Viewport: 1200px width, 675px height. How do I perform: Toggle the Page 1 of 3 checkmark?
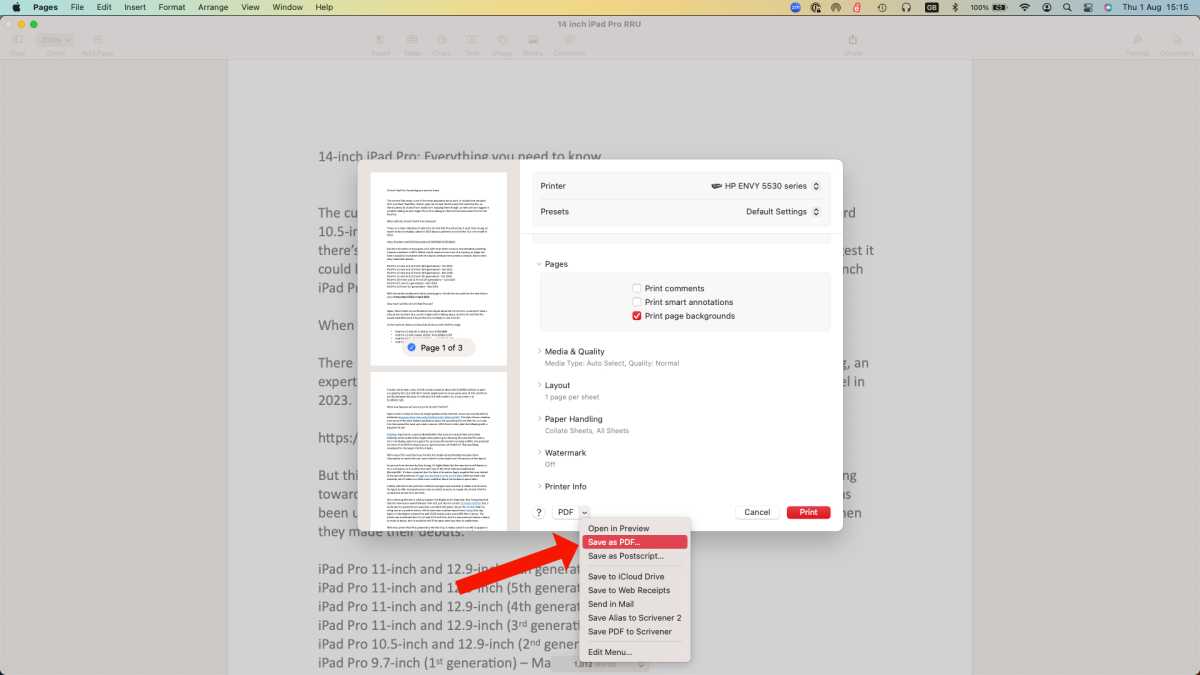[x=411, y=348]
